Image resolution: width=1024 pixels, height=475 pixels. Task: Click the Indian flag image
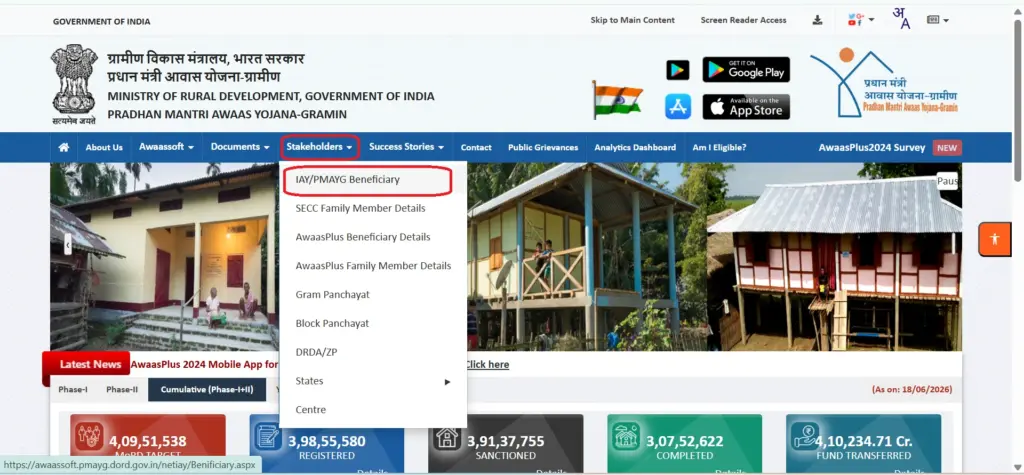tap(617, 100)
